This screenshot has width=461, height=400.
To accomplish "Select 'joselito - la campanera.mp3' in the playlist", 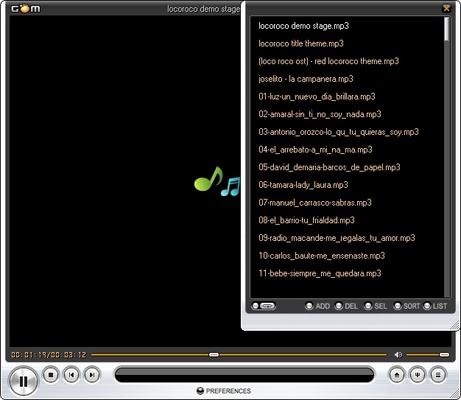I will pyautogui.click(x=306, y=79).
